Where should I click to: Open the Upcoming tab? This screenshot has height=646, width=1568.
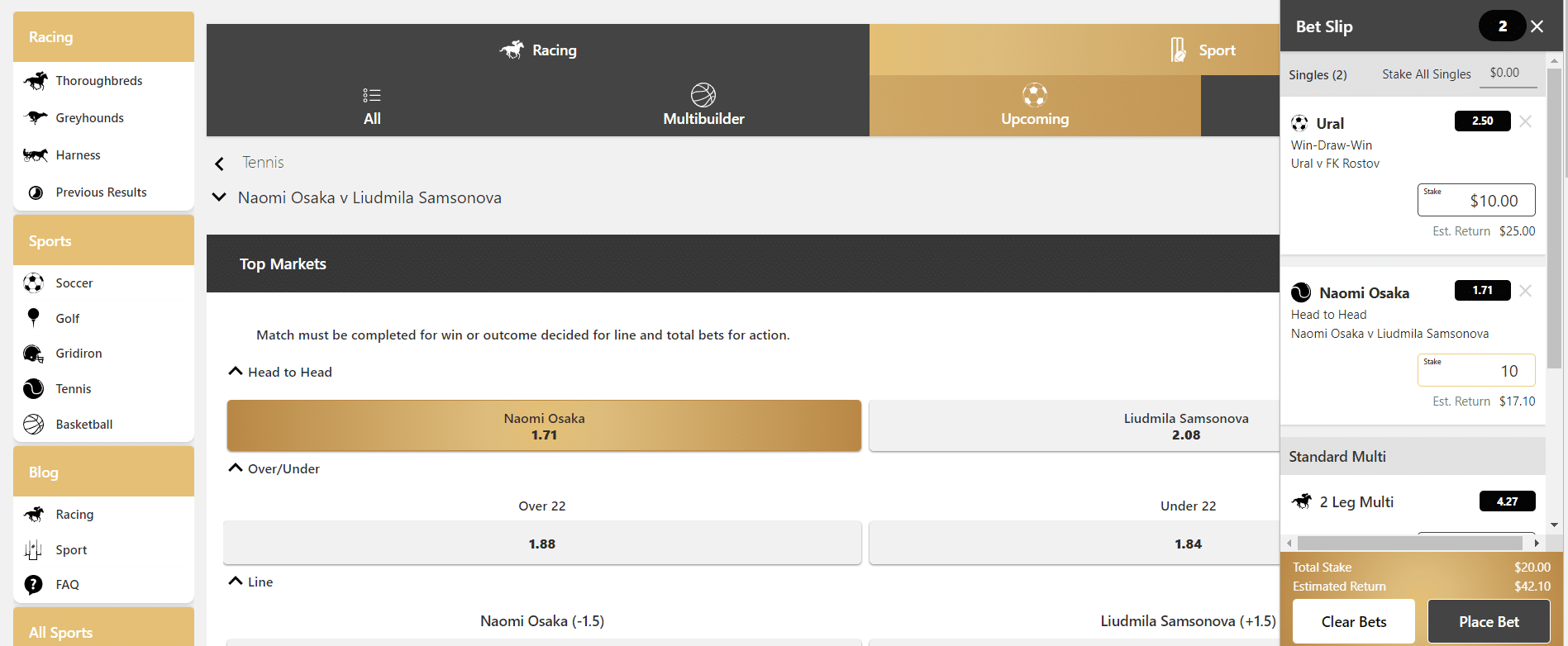tap(1035, 106)
